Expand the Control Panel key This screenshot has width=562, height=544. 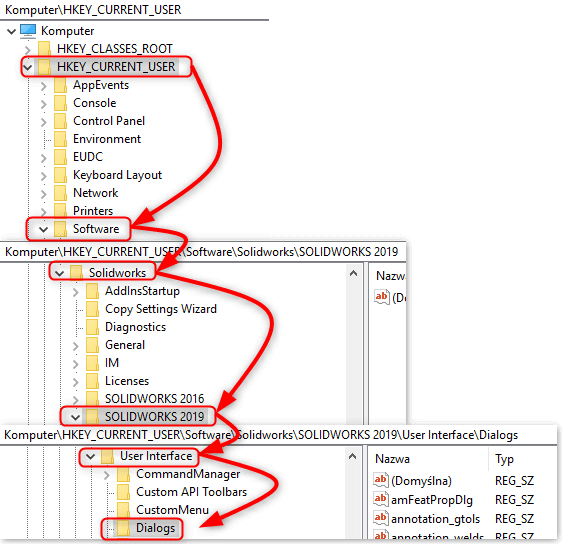pyautogui.click(x=43, y=122)
